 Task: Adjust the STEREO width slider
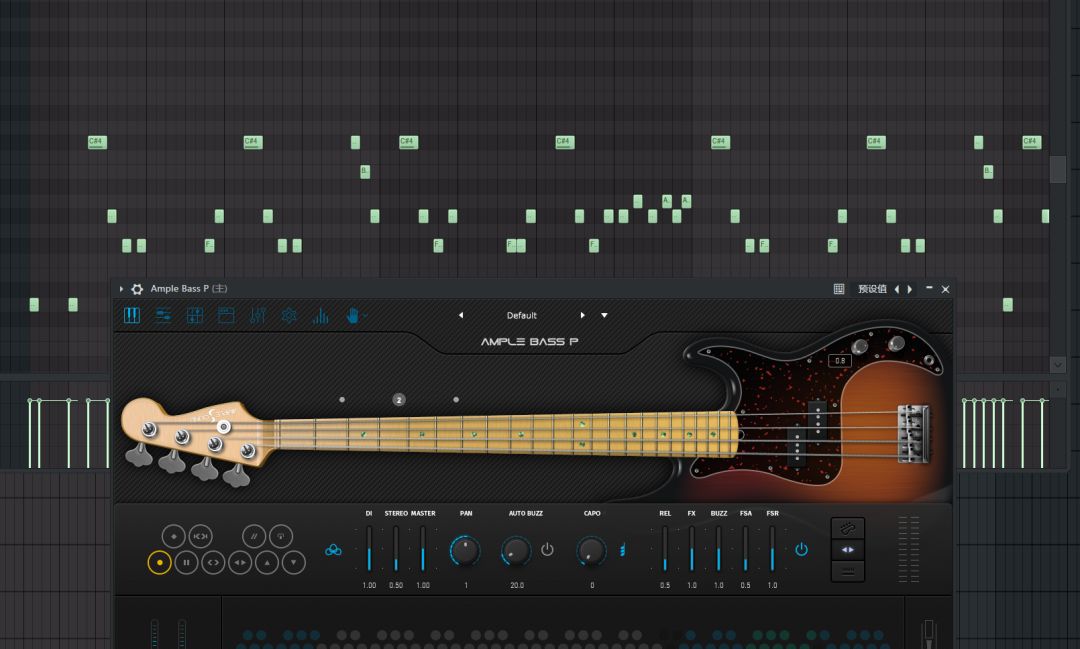point(396,548)
